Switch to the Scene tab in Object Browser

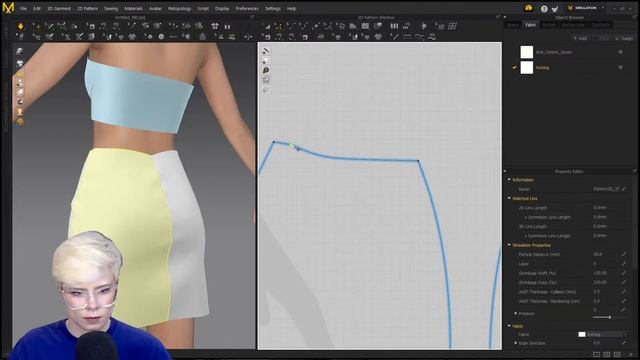[x=513, y=25]
